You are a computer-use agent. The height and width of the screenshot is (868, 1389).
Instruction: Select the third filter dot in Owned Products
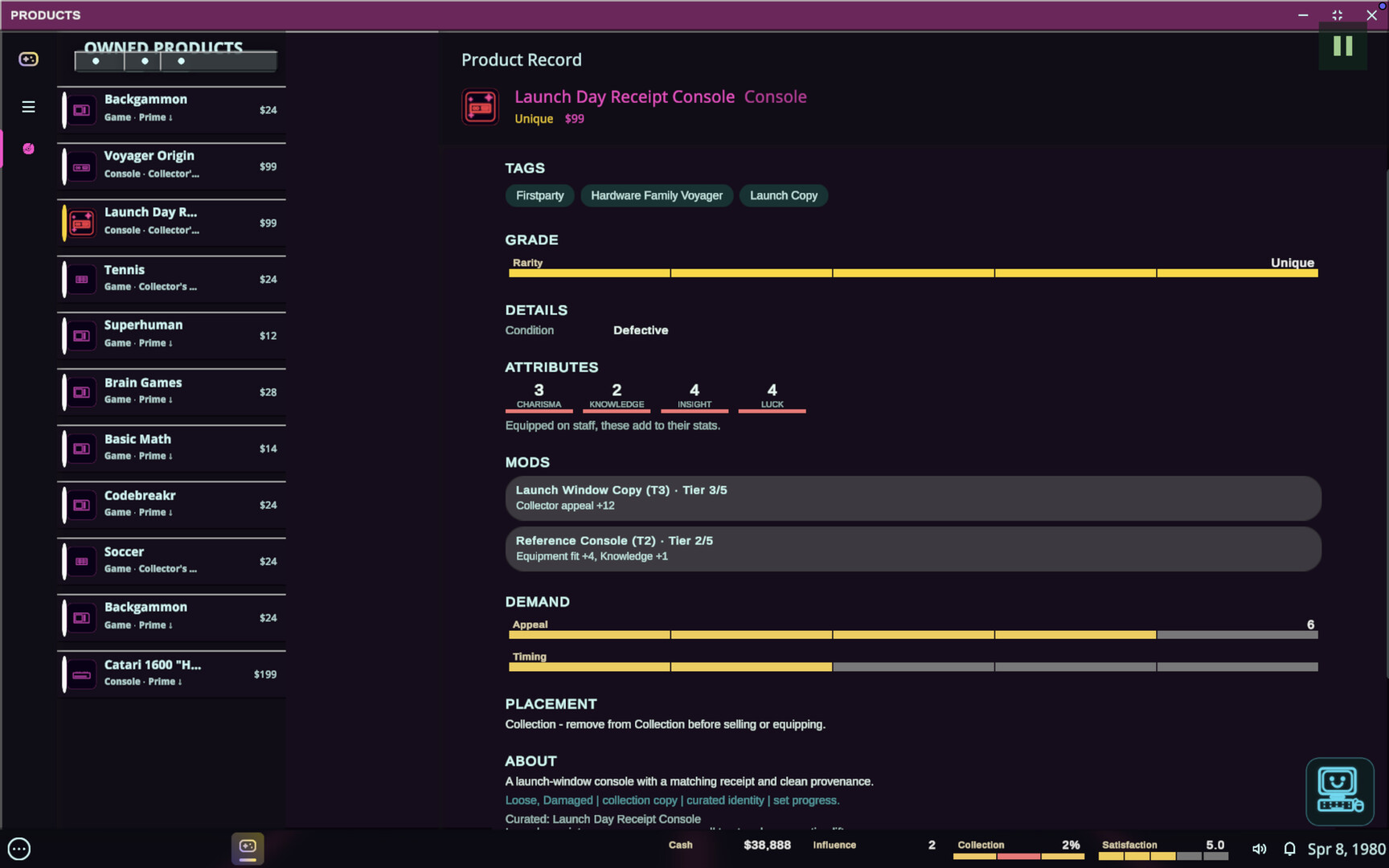point(181,61)
